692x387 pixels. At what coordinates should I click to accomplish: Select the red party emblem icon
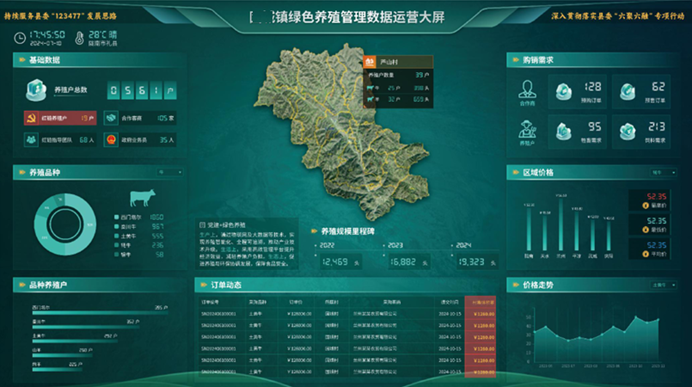31,118
